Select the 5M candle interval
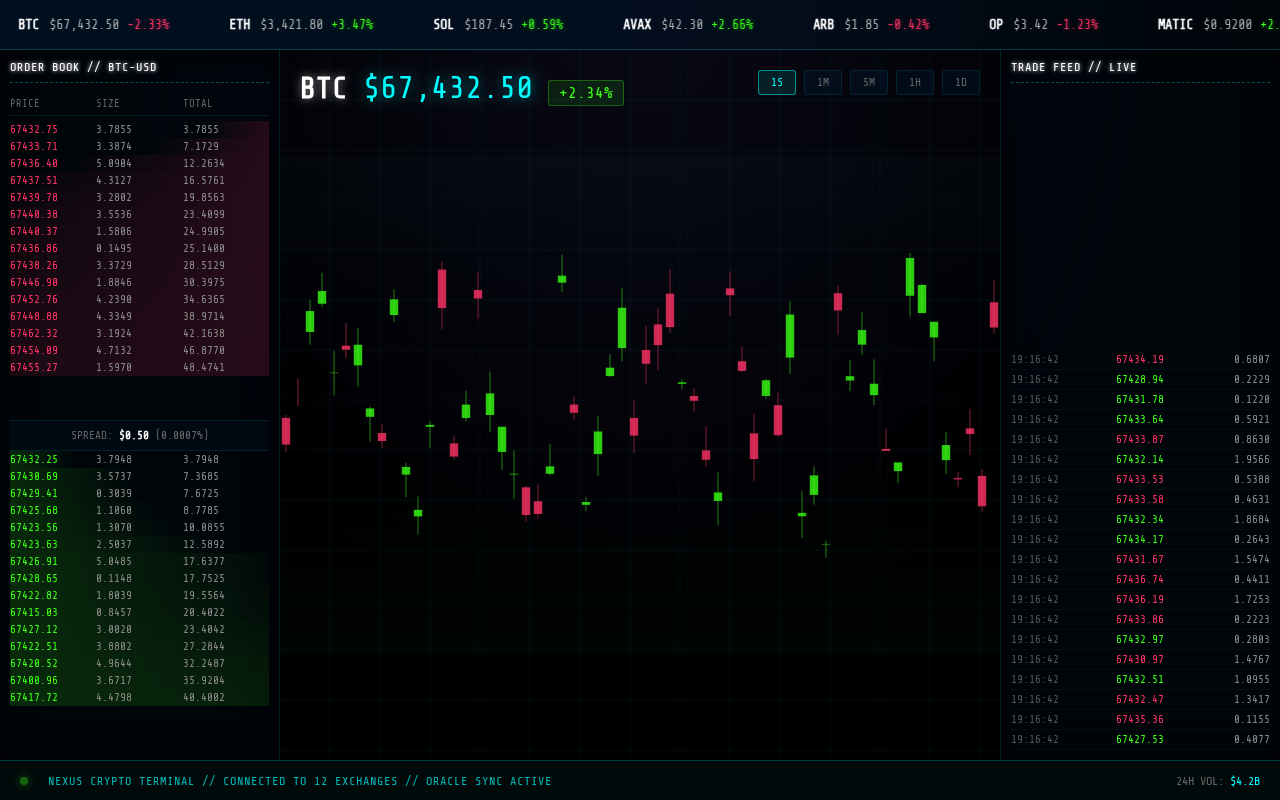Viewport: 1280px width, 800px height. tap(868, 82)
